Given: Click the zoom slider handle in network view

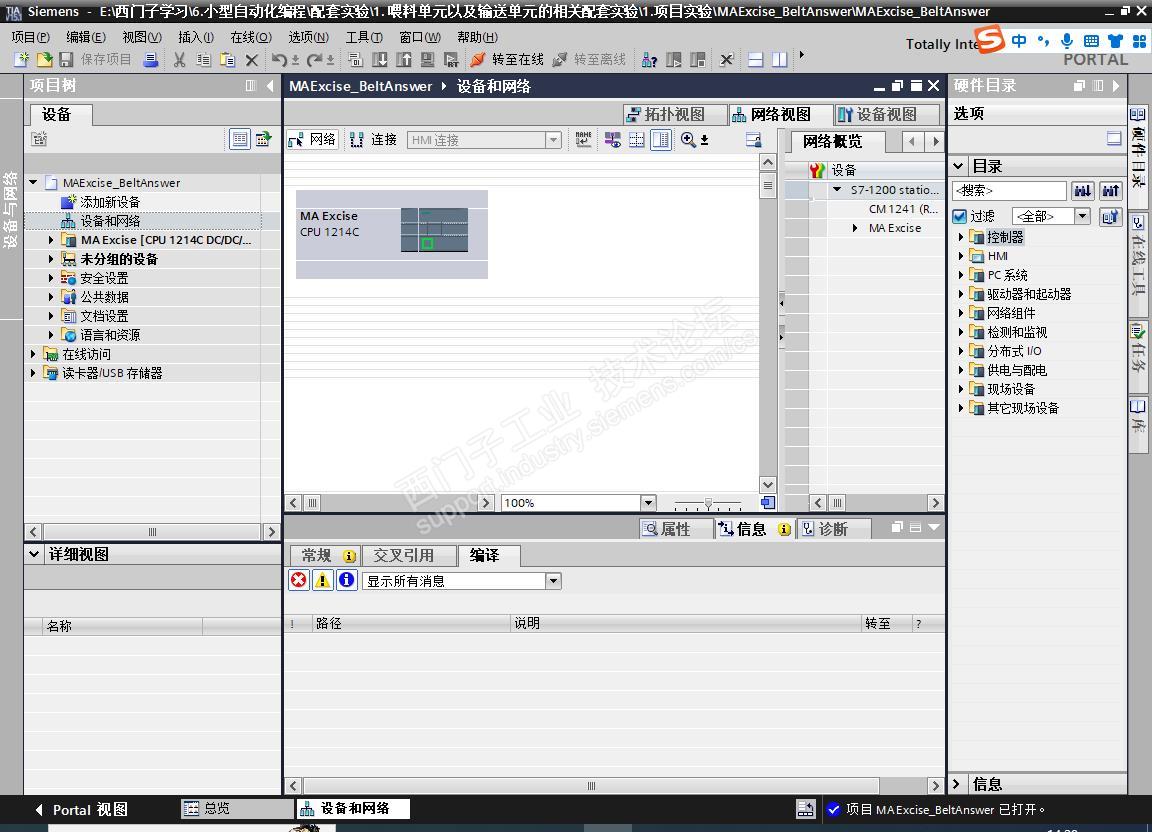Looking at the screenshot, I should (708, 503).
